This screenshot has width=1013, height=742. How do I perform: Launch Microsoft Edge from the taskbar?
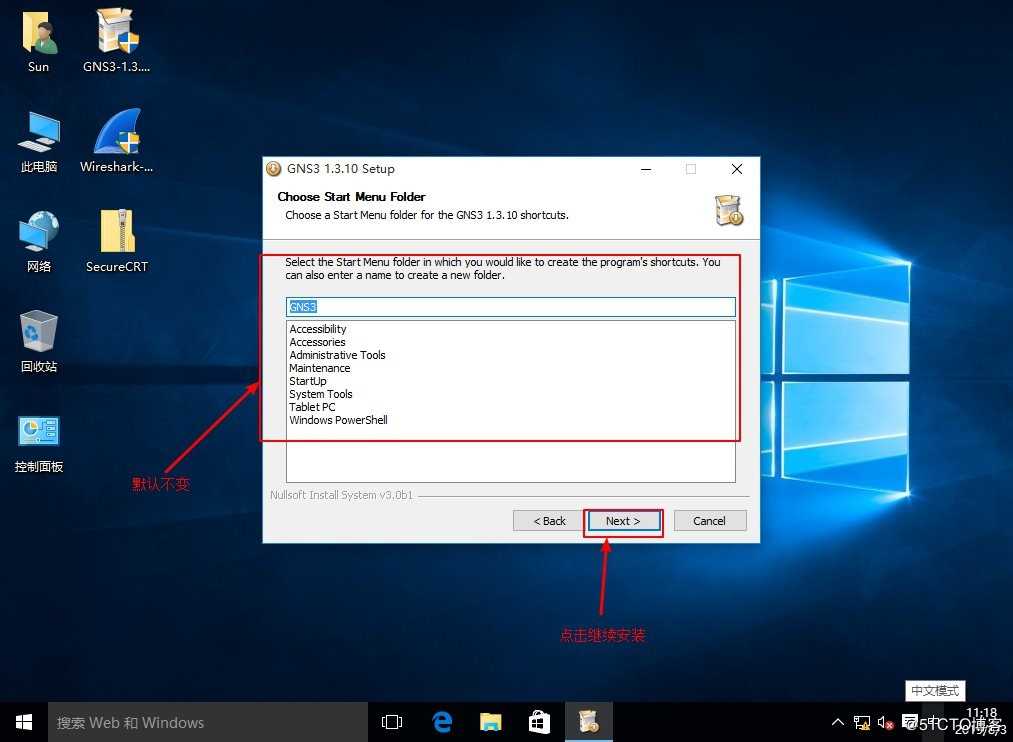coord(442,722)
